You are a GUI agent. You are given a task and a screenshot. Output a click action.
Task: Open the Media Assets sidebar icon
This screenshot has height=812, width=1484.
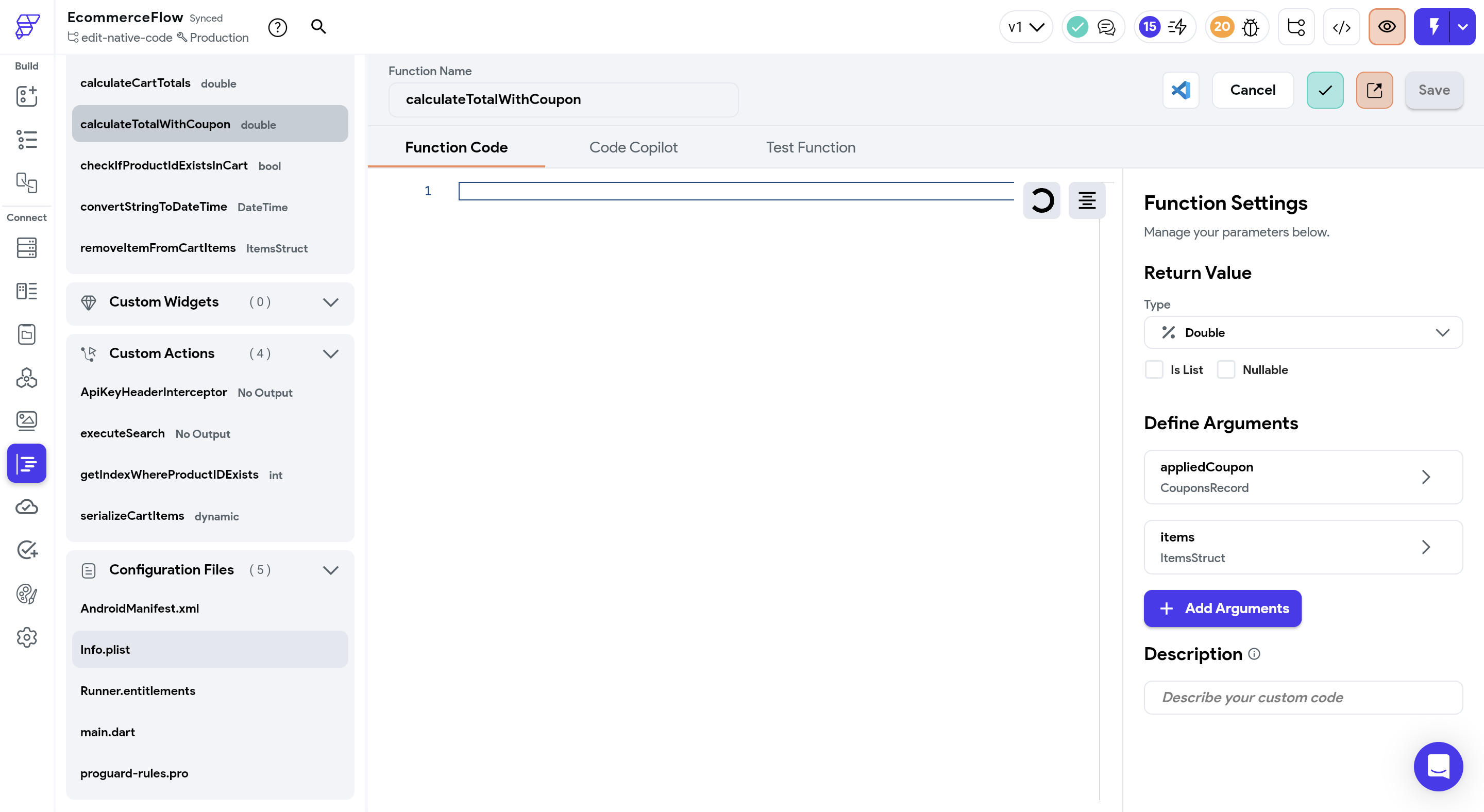pos(26,421)
